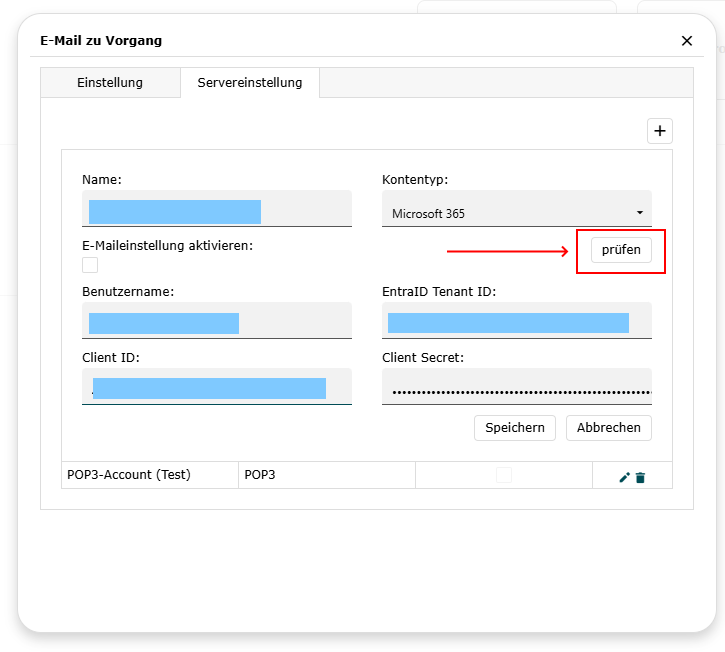Close the E-Mail zu Vorgang dialog
The image size is (725, 652).
(686, 41)
